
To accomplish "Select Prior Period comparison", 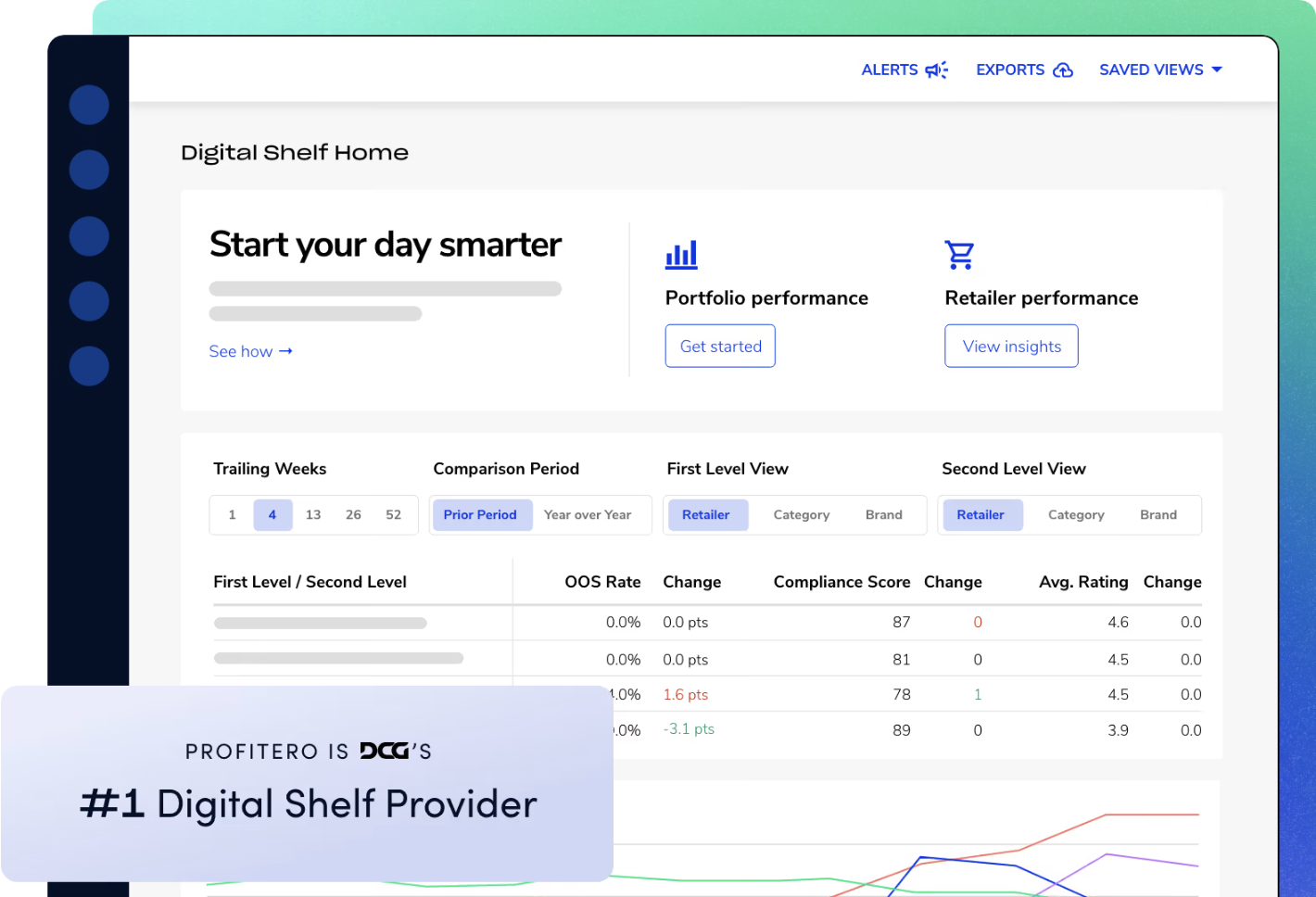I will pyautogui.click(x=482, y=514).
